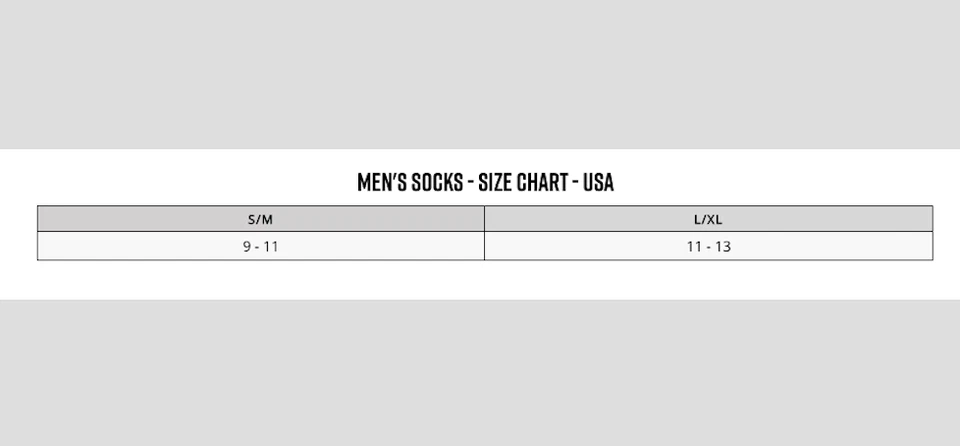
Task: Click the L/XL size column header
Action: point(708,219)
